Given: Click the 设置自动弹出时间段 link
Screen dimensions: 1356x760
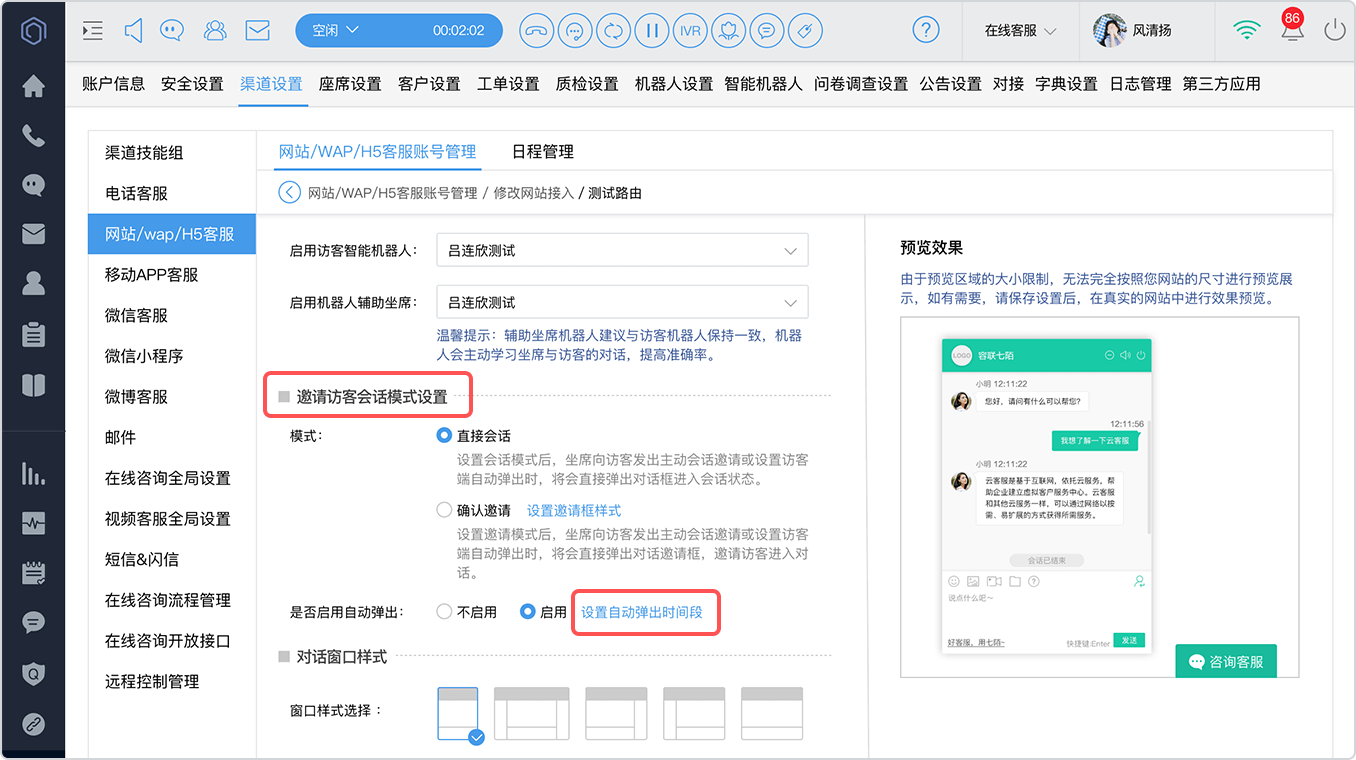Looking at the screenshot, I should click(642, 612).
